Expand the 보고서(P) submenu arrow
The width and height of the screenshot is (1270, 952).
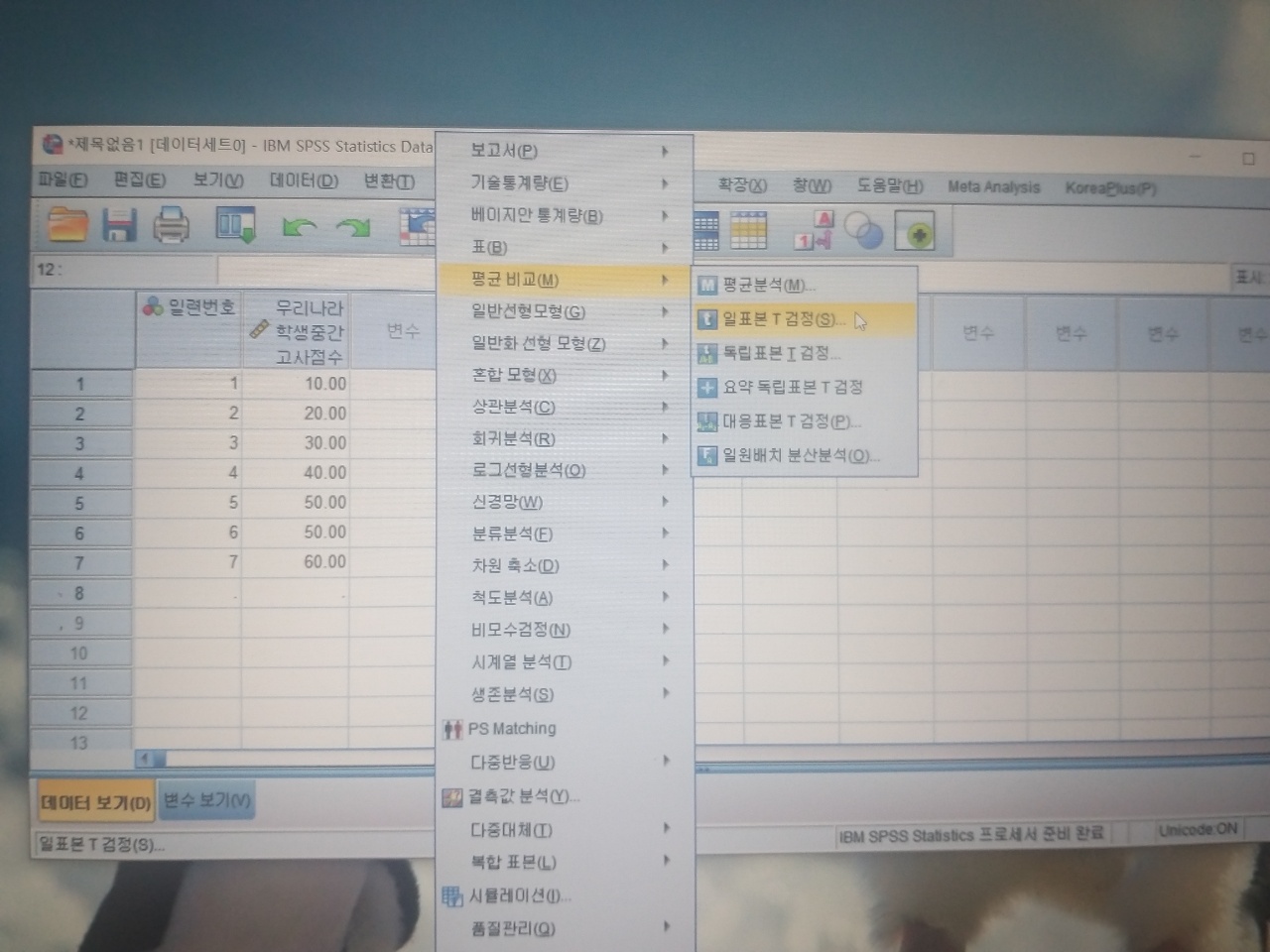[665, 152]
